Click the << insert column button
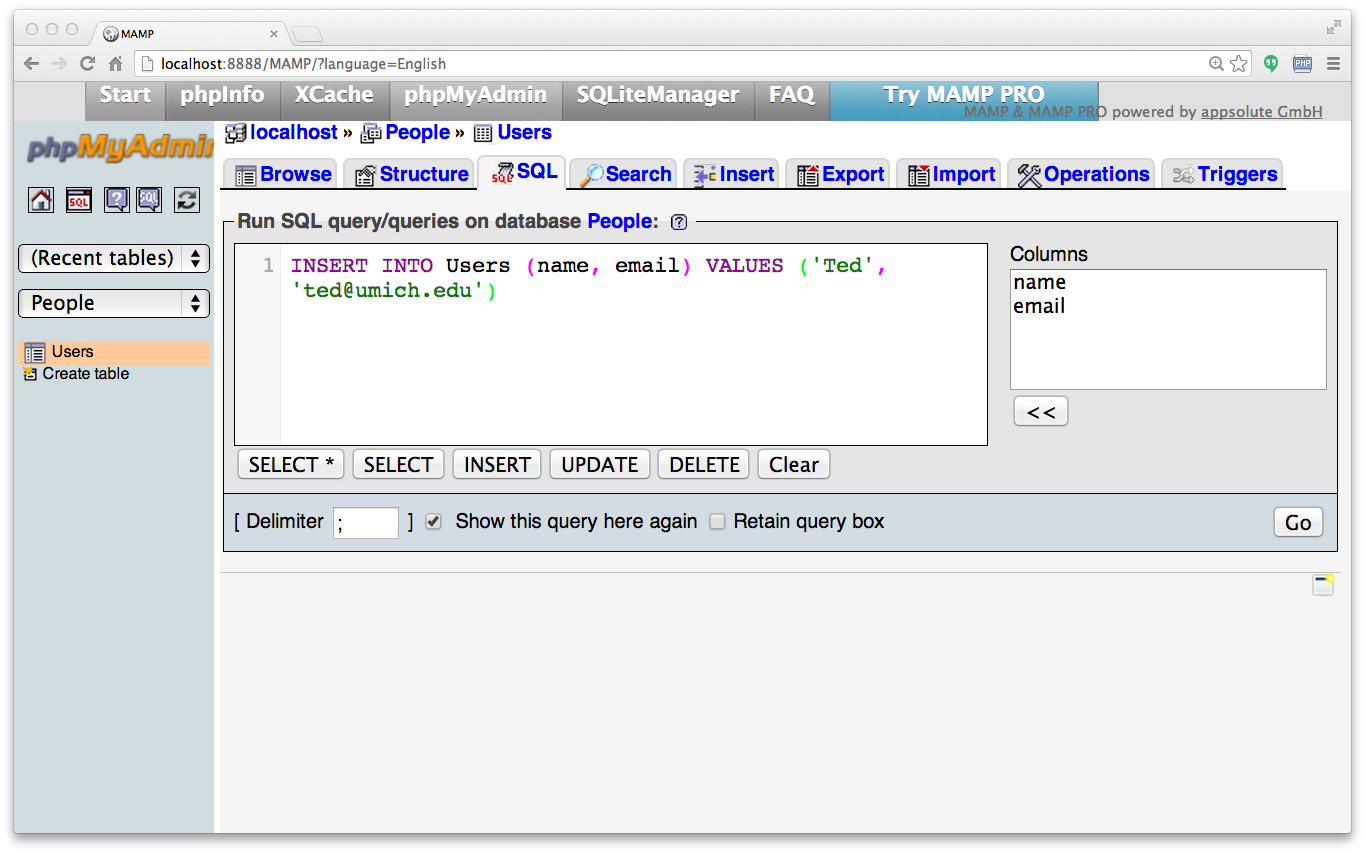Viewport: 1365px width, 853px height. [1041, 412]
